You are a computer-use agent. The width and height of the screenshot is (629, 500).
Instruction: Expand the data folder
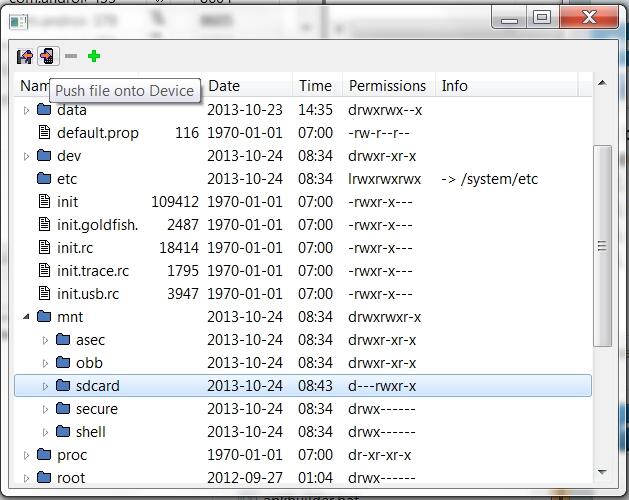(26, 110)
